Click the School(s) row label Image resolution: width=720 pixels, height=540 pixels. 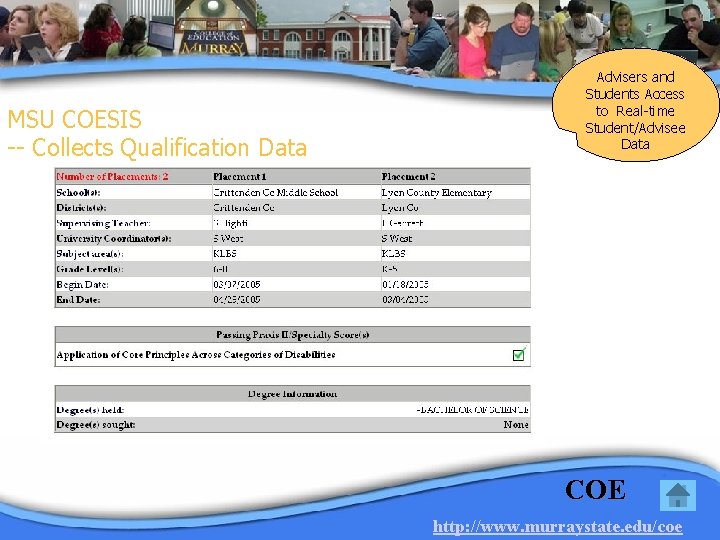[x=78, y=192]
